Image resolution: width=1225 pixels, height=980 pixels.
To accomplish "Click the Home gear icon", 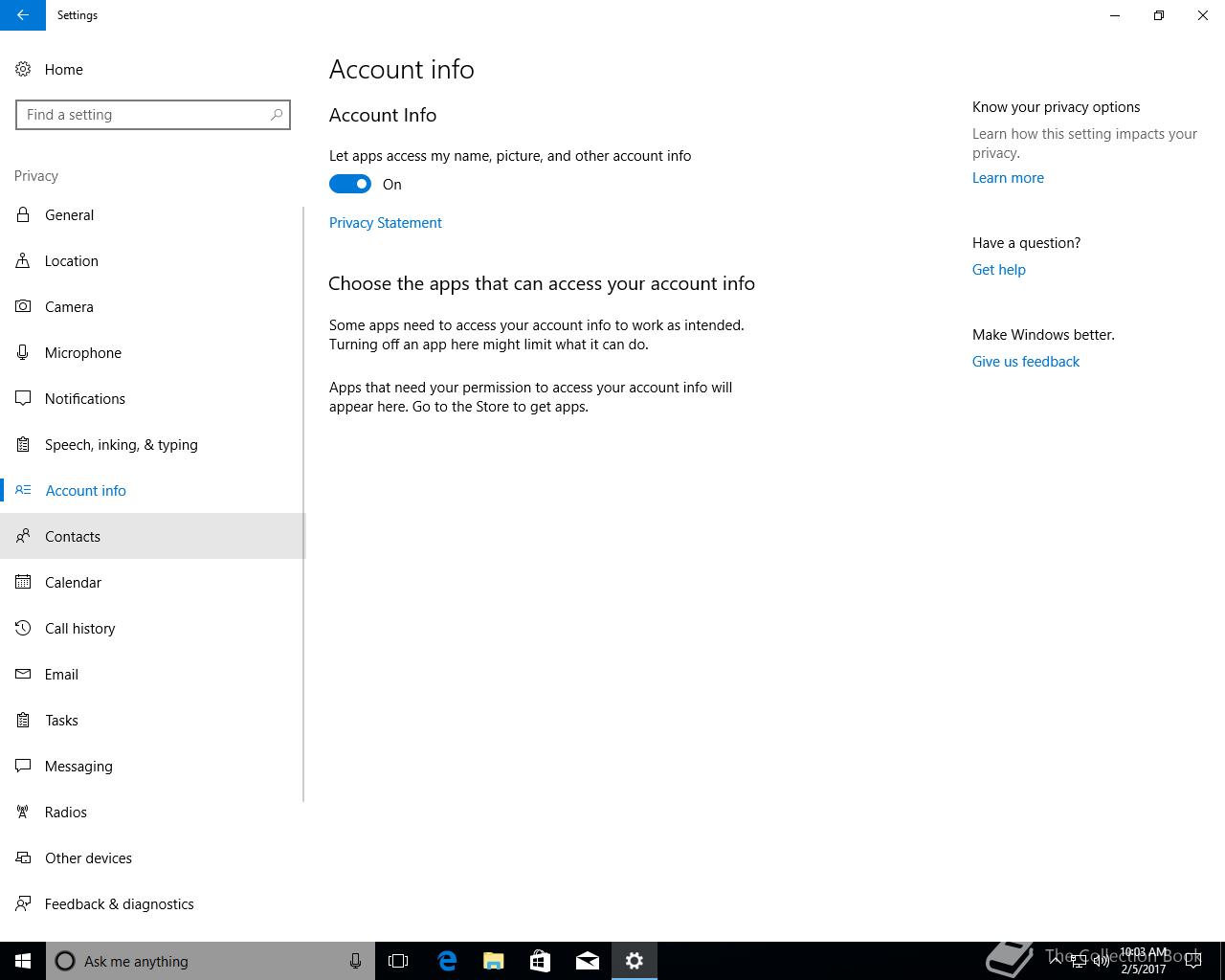I will (23, 69).
